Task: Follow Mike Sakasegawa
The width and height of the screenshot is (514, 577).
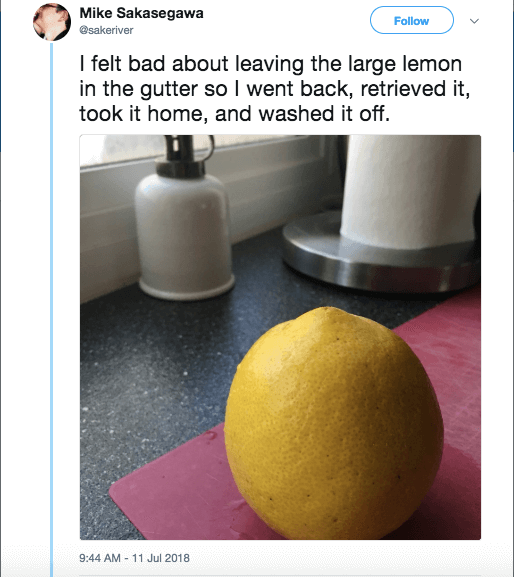Action: pyautogui.click(x=411, y=21)
